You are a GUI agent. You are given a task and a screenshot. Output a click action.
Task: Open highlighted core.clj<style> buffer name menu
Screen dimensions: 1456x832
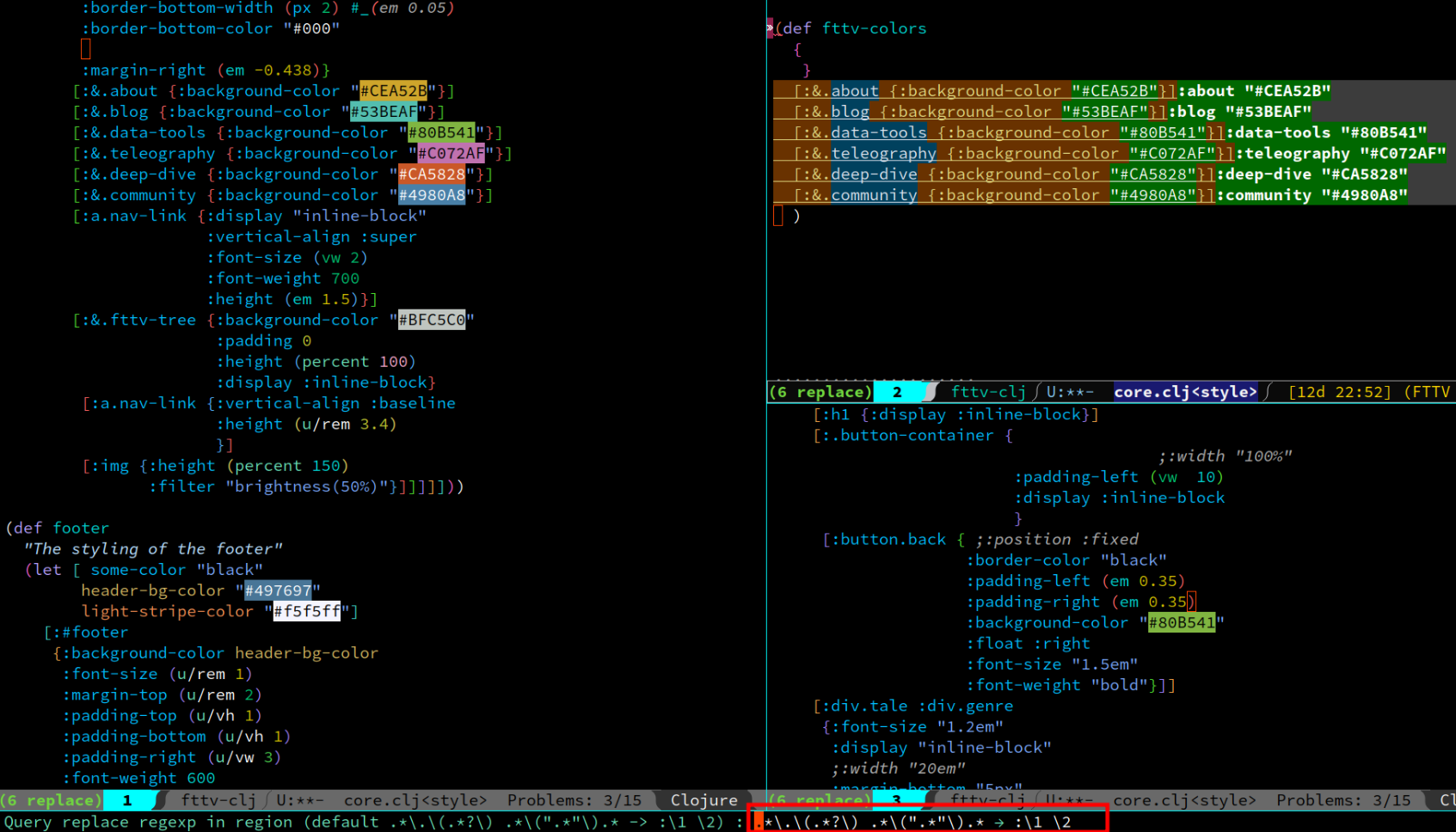pos(1185,392)
